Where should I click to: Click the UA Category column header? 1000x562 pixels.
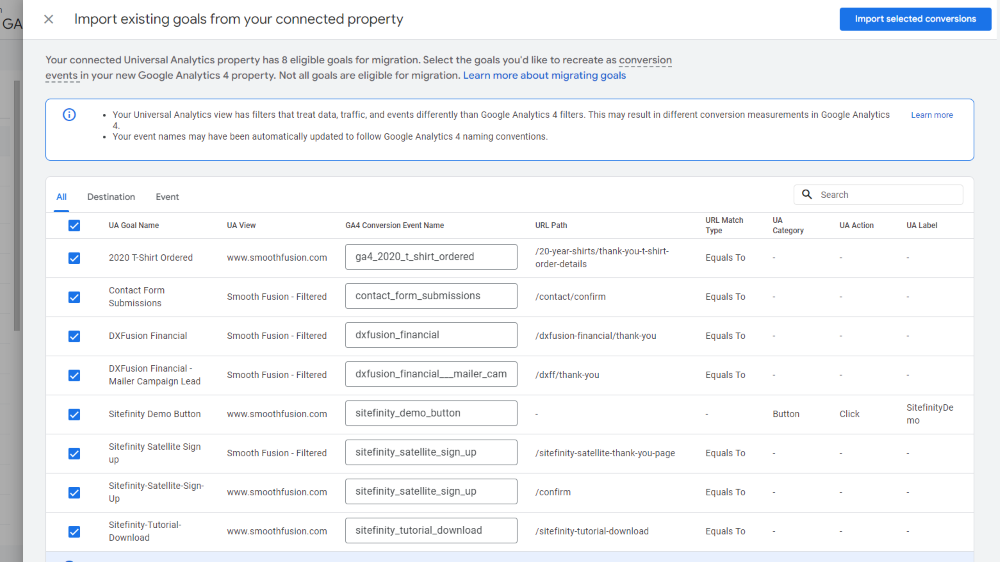pos(788,225)
